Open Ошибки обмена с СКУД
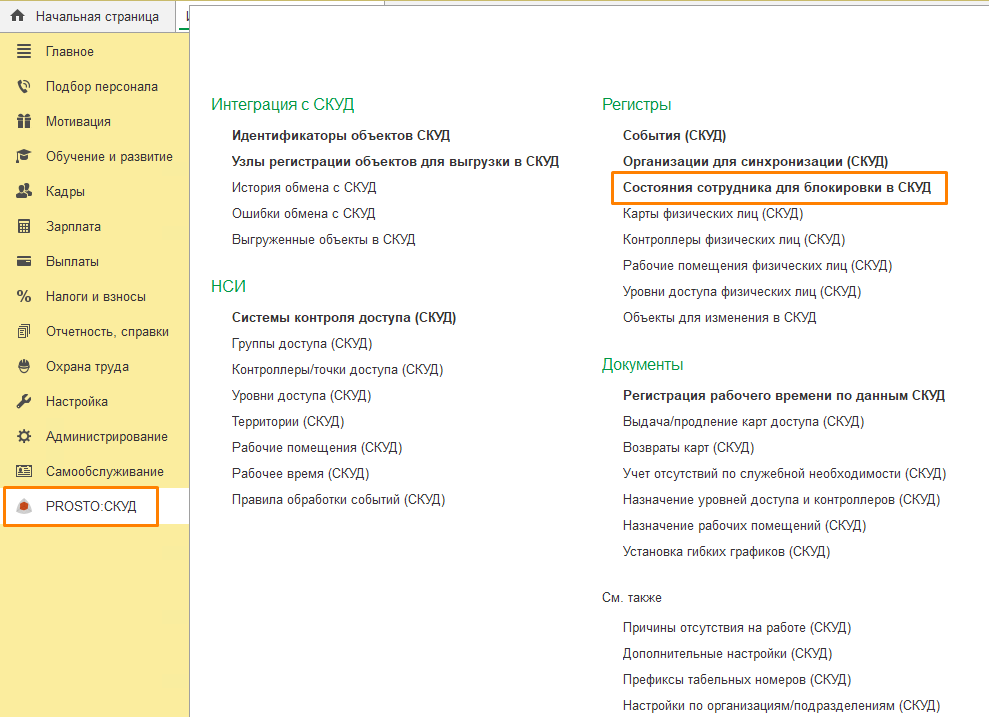 pos(303,213)
